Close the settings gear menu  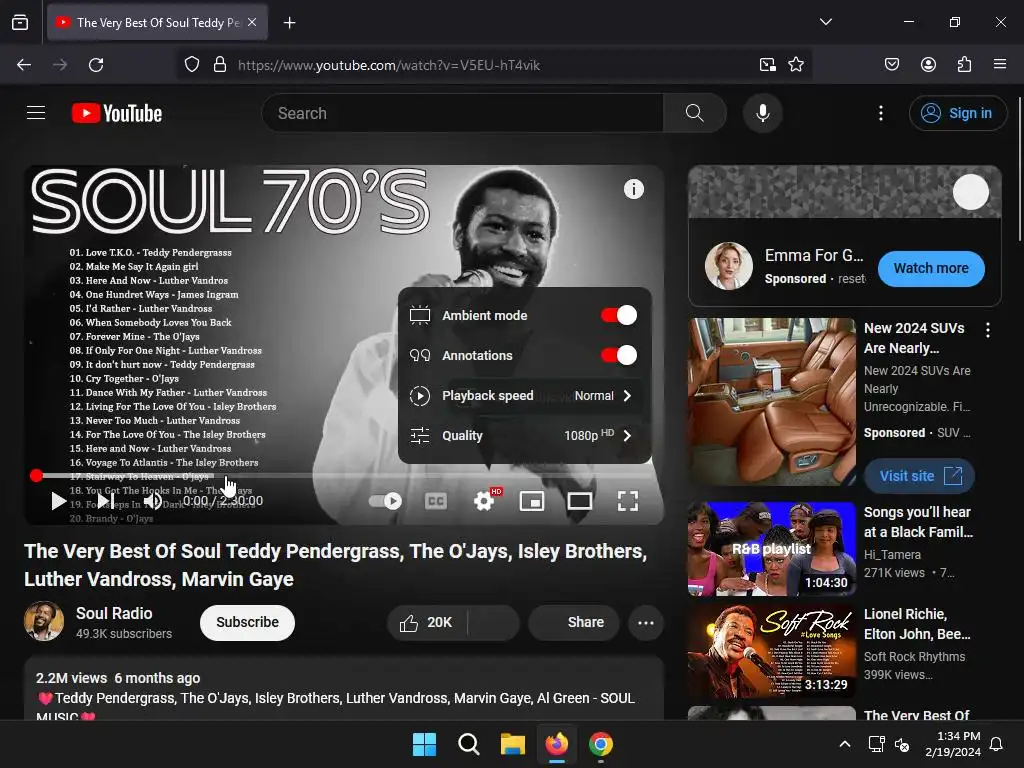pyautogui.click(x=484, y=501)
